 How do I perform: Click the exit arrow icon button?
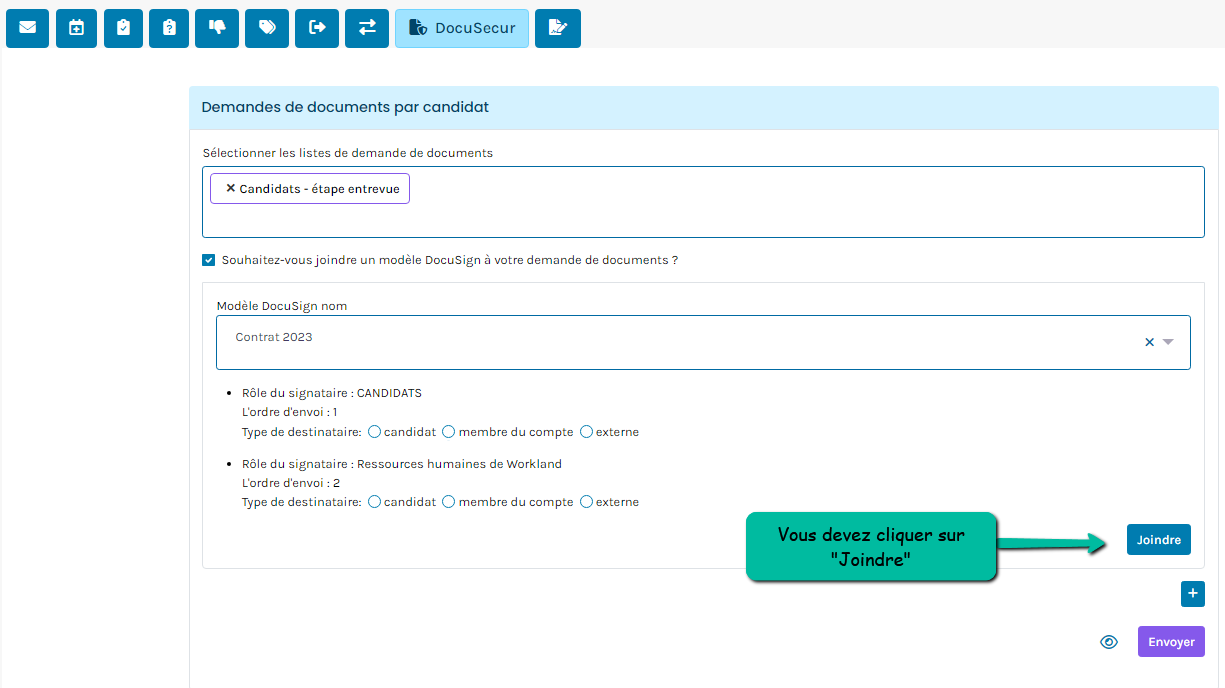click(317, 28)
